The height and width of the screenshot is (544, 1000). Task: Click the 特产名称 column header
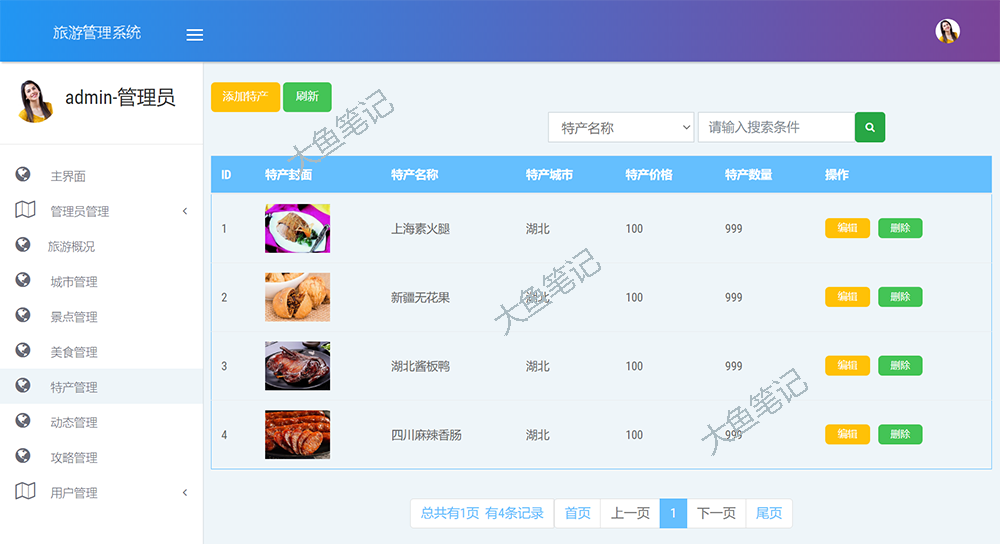point(415,175)
